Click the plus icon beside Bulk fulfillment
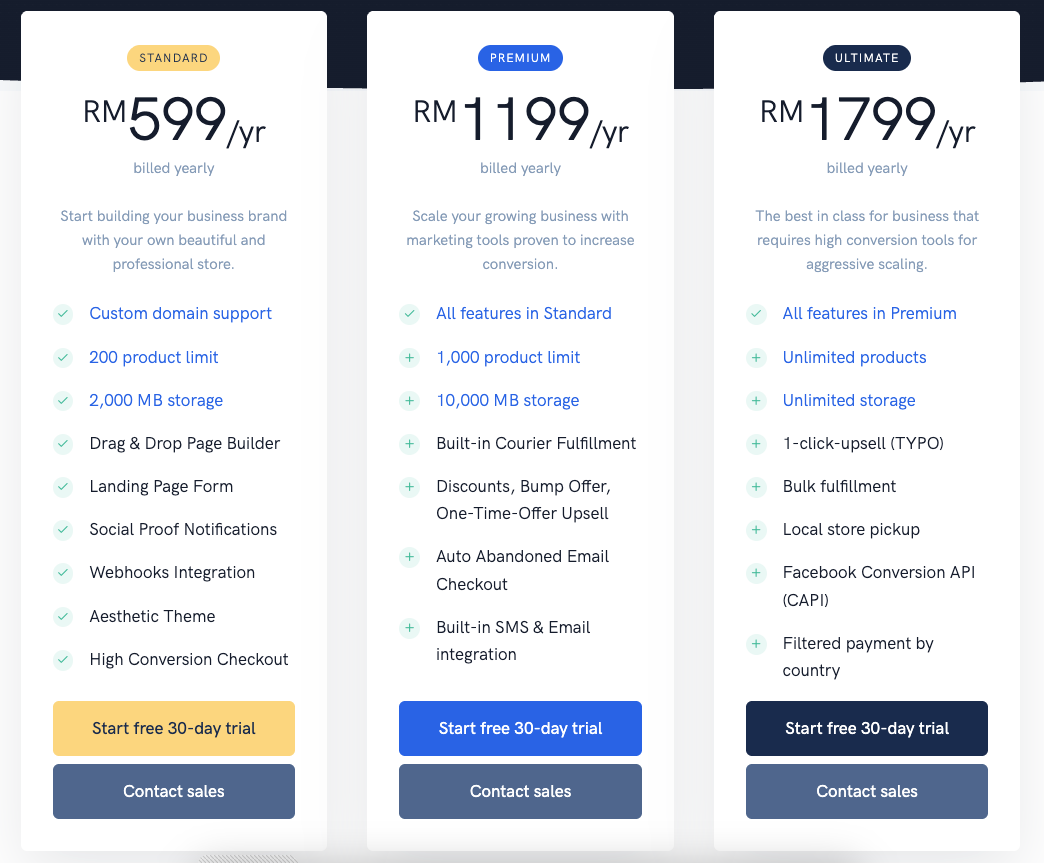The width and height of the screenshot is (1044, 863). coord(756,487)
